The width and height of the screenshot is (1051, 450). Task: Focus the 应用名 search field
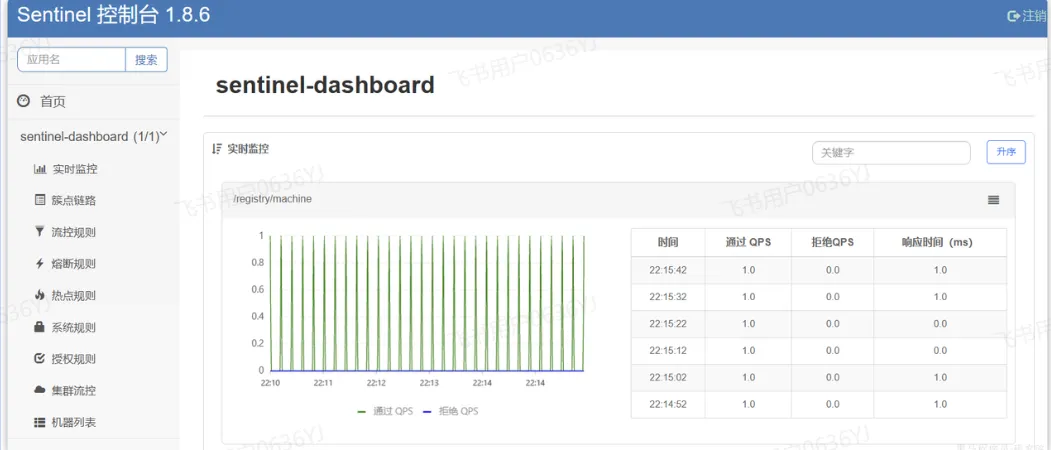click(72, 60)
